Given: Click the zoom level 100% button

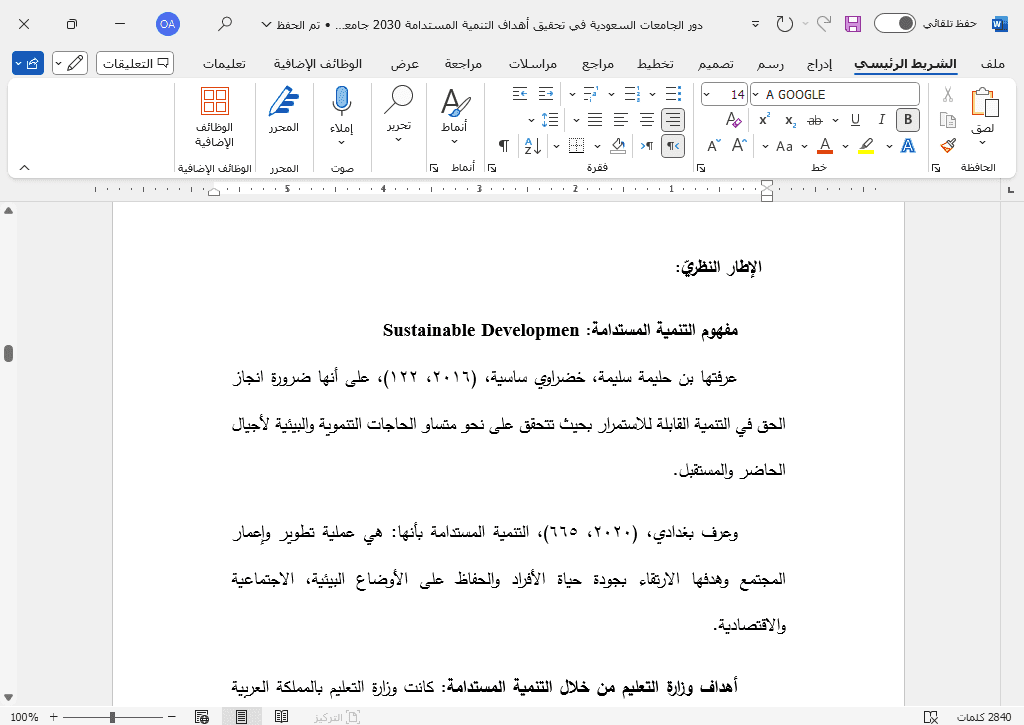Looking at the screenshot, I should [x=24, y=717].
